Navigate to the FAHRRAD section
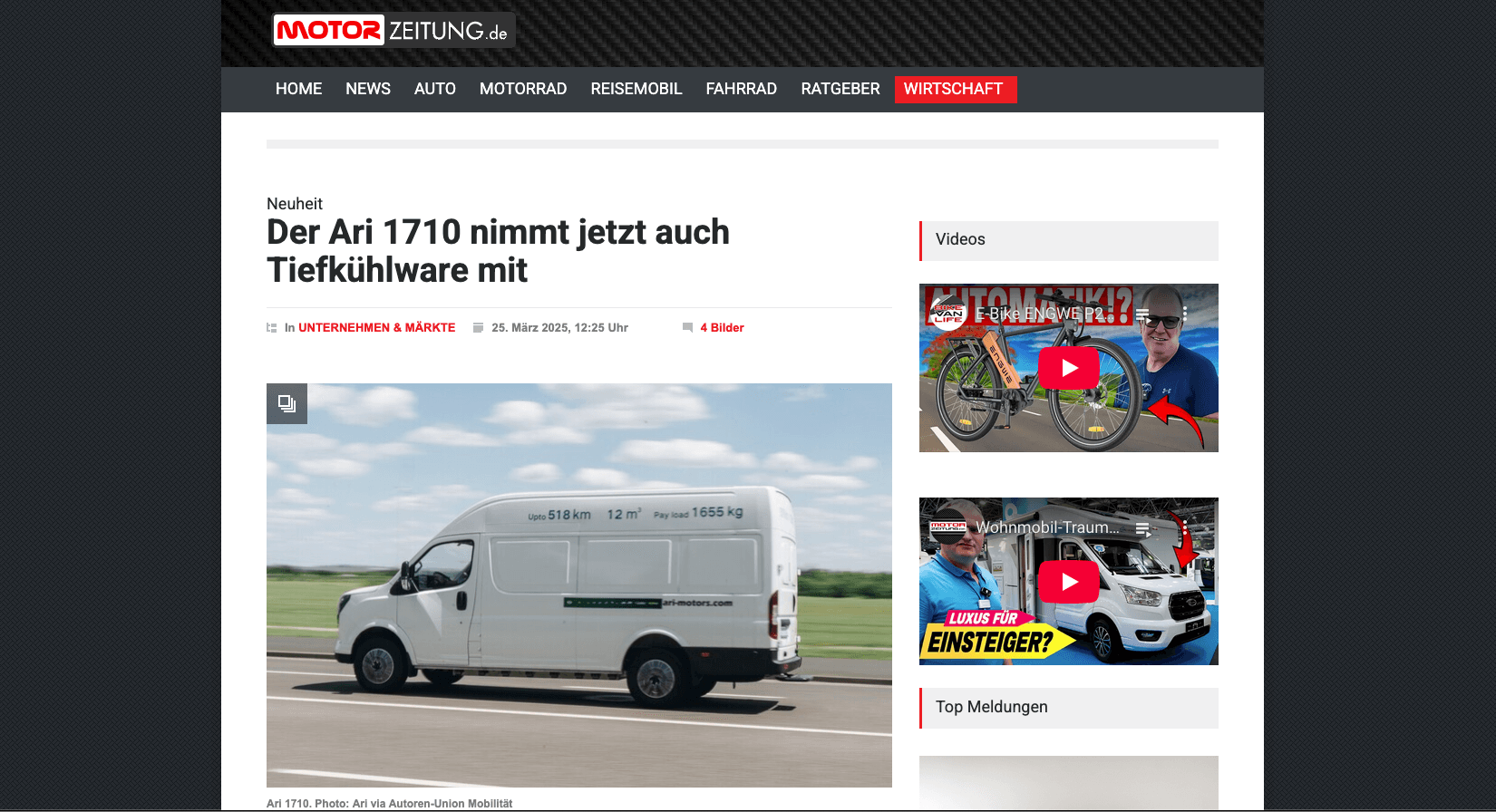The height and width of the screenshot is (812, 1496). (x=742, y=89)
